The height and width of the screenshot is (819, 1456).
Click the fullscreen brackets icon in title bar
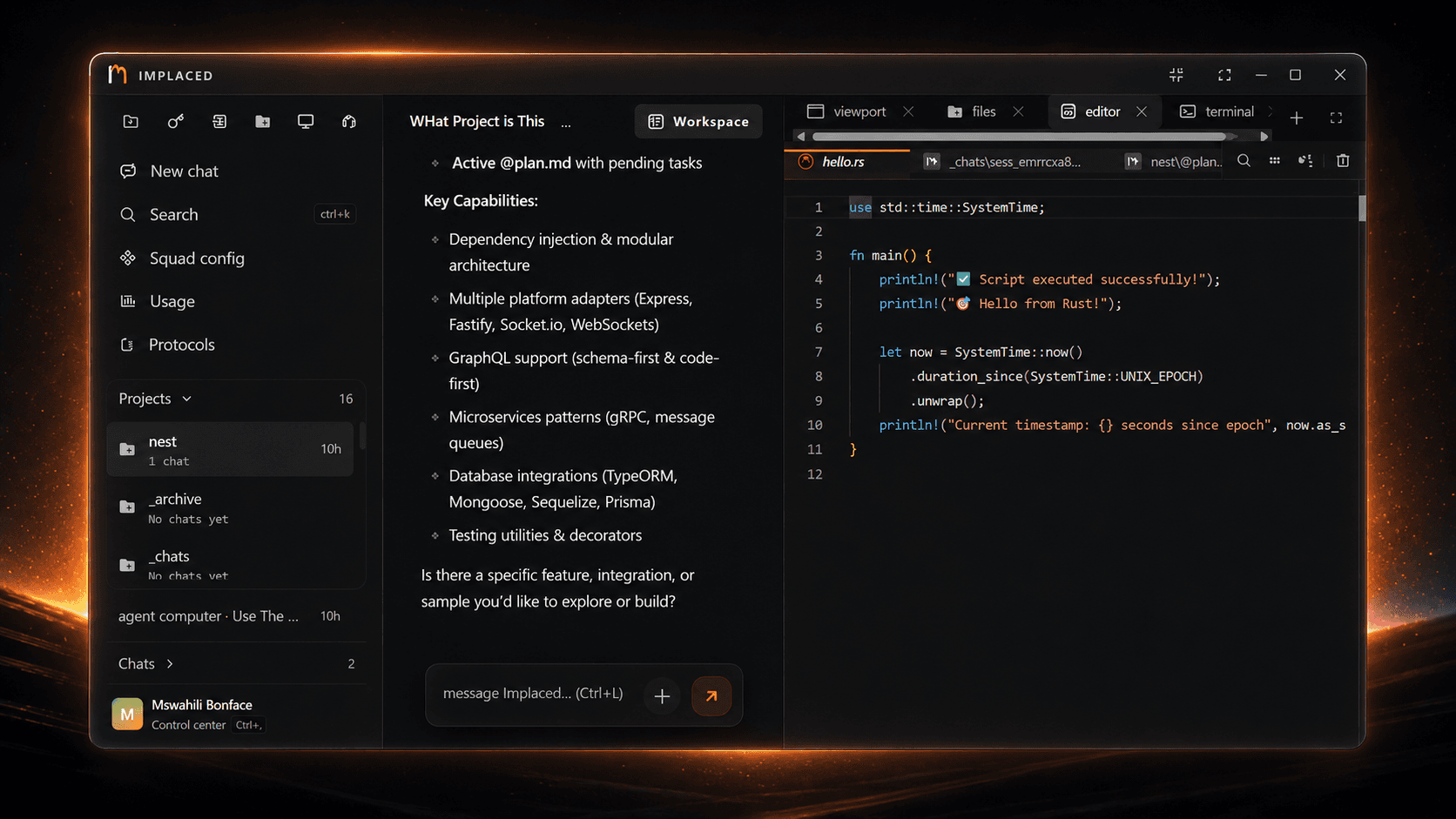point(1224,75)
